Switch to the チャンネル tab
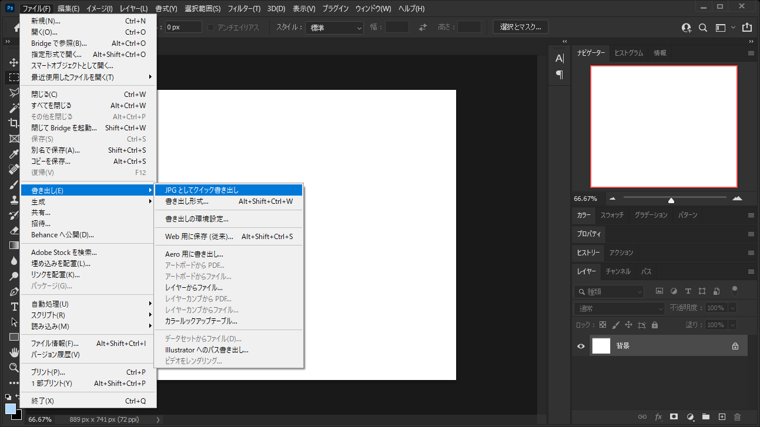760x427 pixels. 618,271
